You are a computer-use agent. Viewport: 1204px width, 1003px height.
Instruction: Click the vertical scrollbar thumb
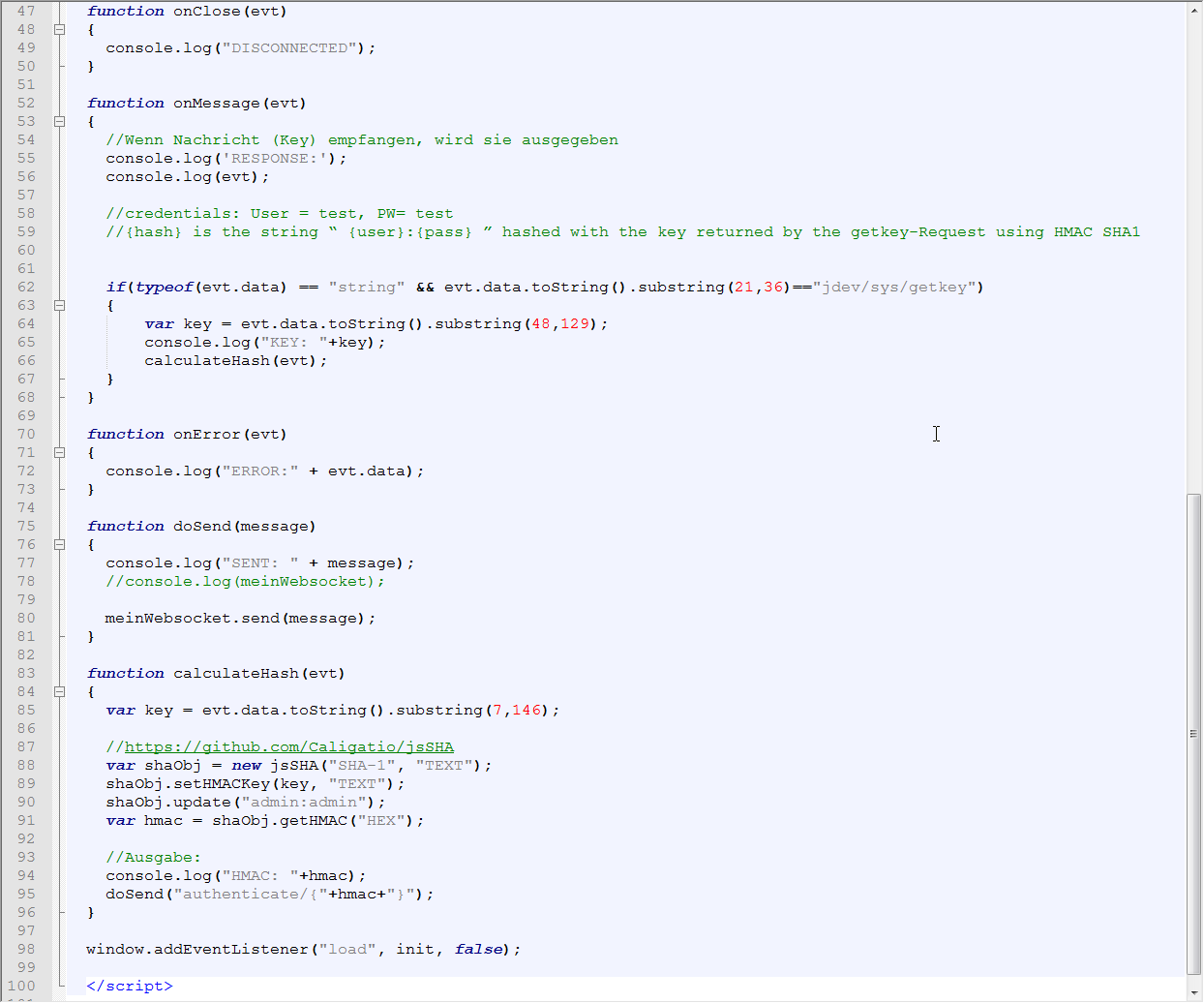tap(1194, 734)
